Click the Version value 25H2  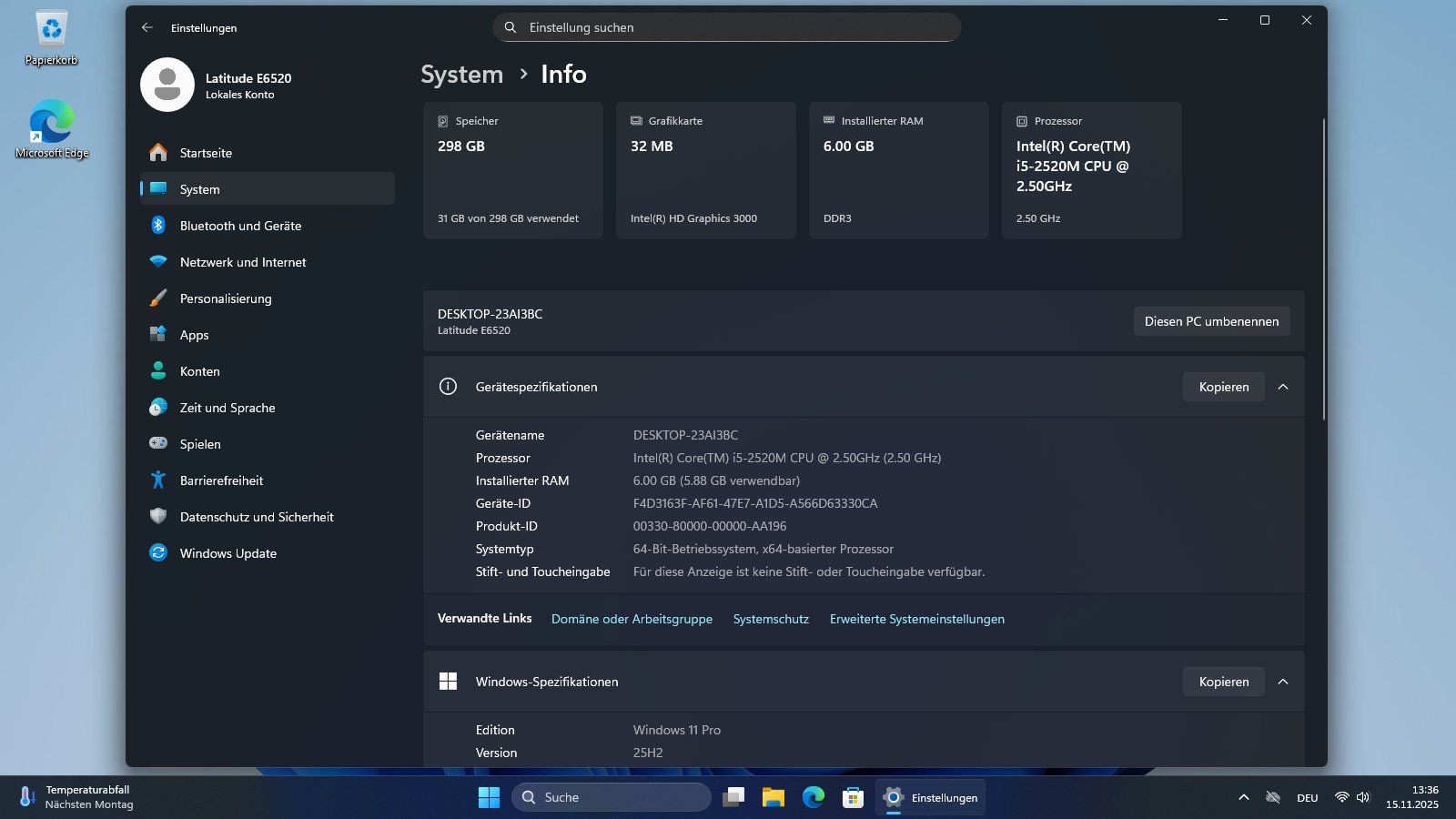[648, 753]
